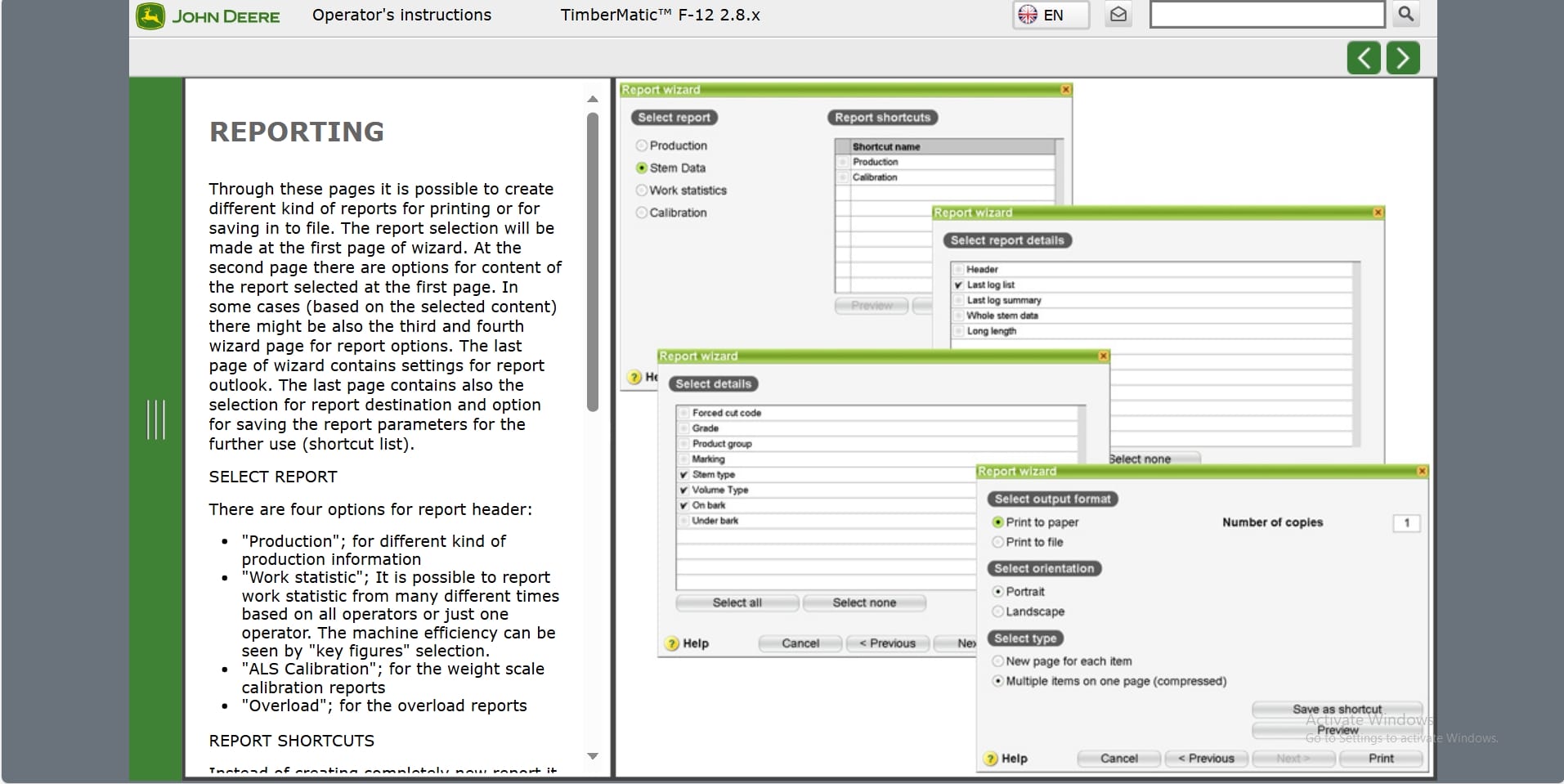Go to the previous page arrow
This screenshot has width=1564, height=784.
tap(1364, 58)
